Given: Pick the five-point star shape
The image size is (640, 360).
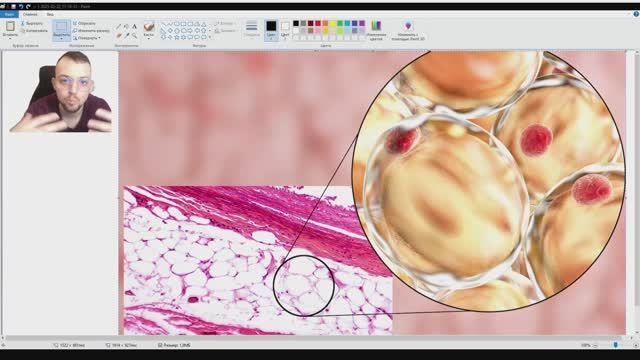Looking at the screenshot, I should click(x=177, y=37).
